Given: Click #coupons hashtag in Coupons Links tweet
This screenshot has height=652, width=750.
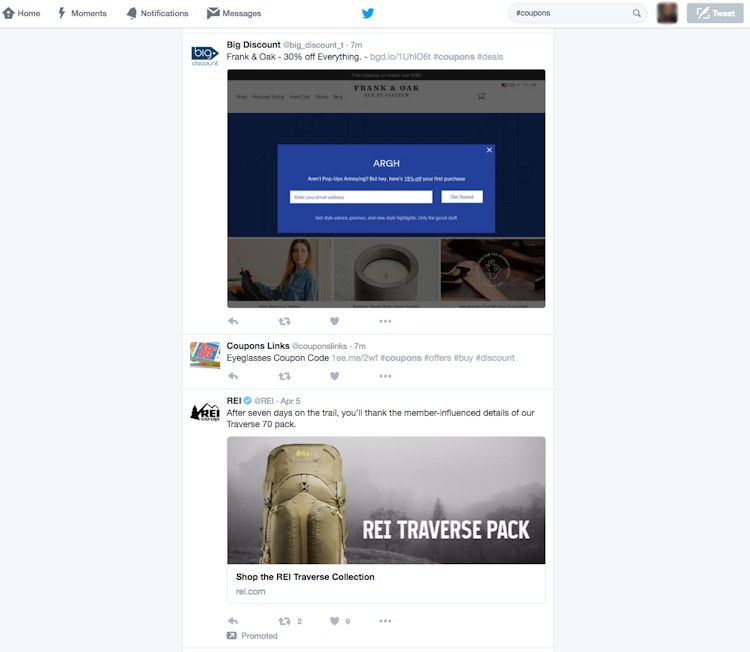Looking at the screenshot, I should [x=401, y=358].
